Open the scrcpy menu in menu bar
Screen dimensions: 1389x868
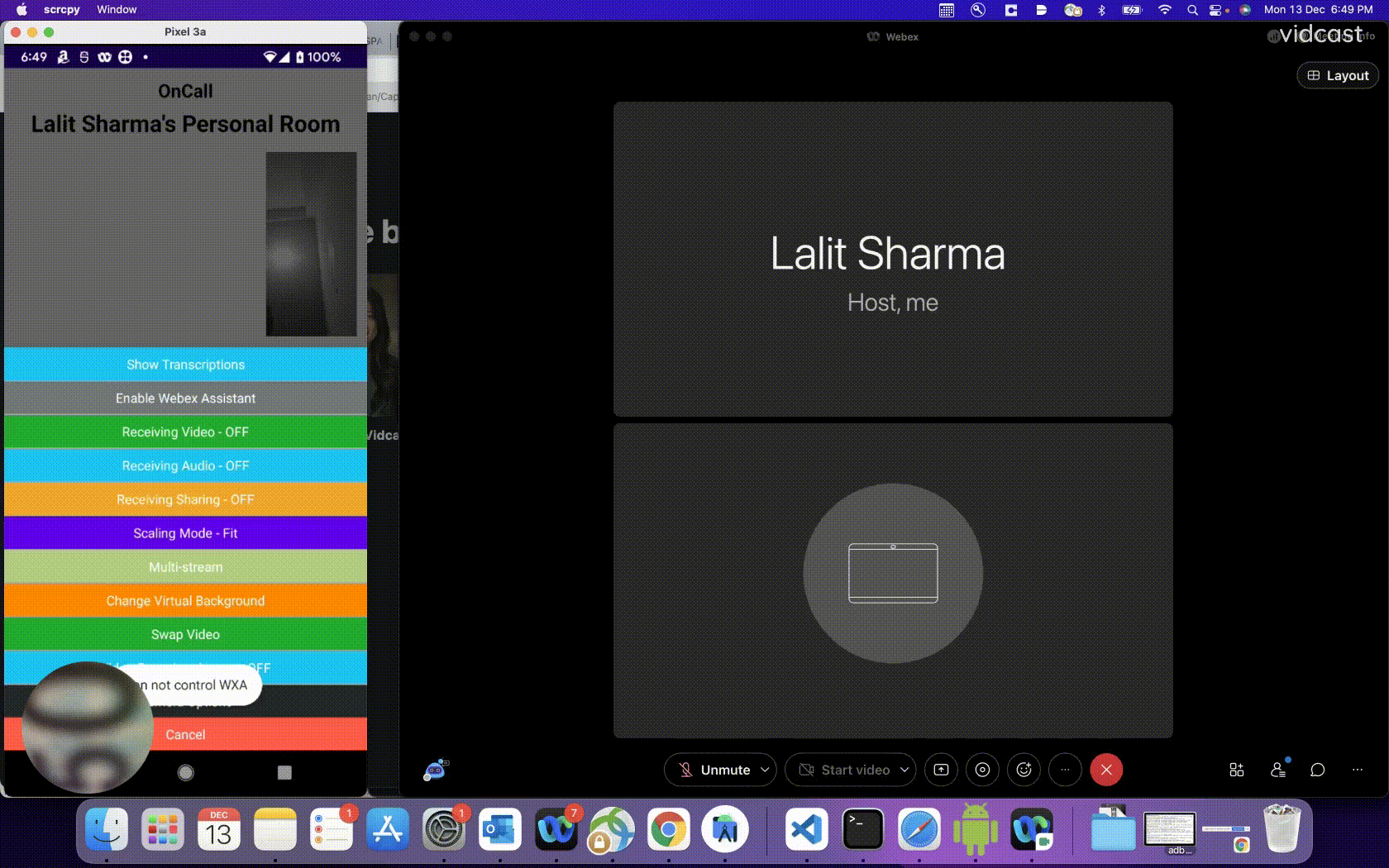click(62, 10)
